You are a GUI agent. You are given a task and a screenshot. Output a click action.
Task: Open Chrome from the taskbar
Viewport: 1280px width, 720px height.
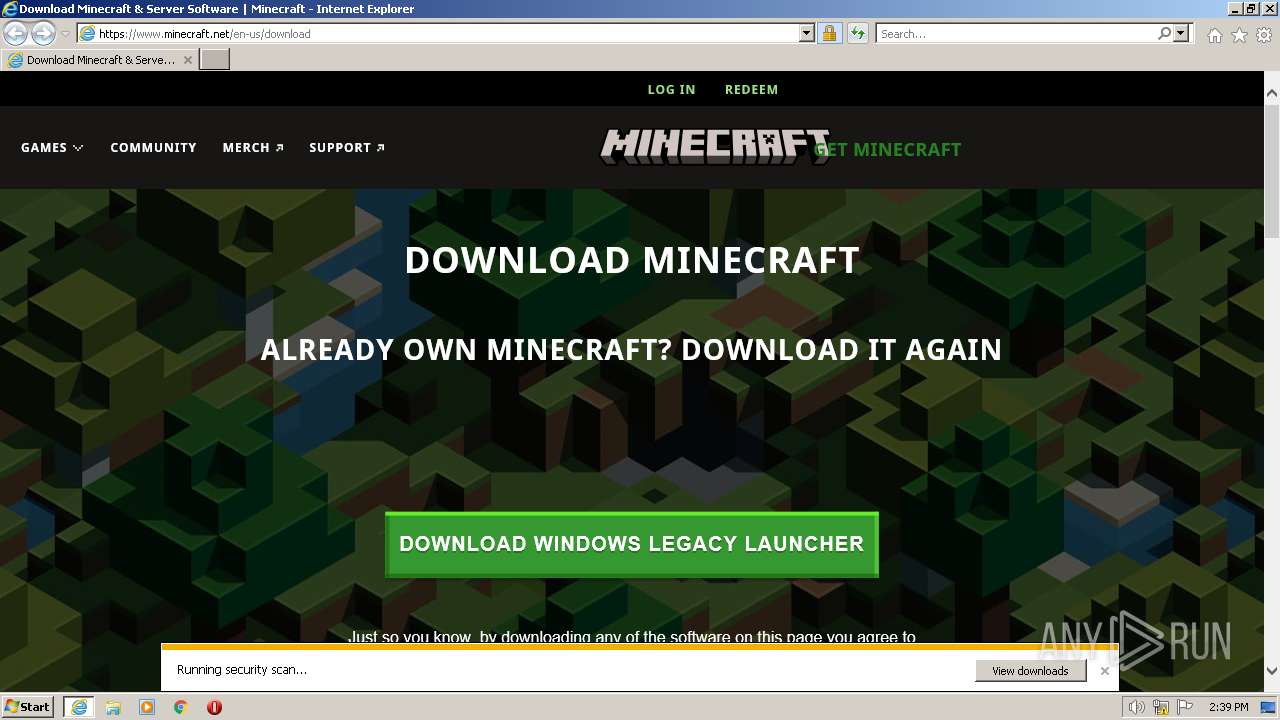coord(181,707)
